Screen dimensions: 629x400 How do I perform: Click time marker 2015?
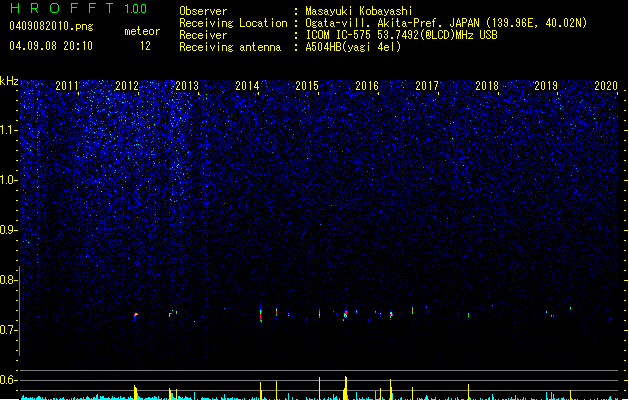point(307,86)
